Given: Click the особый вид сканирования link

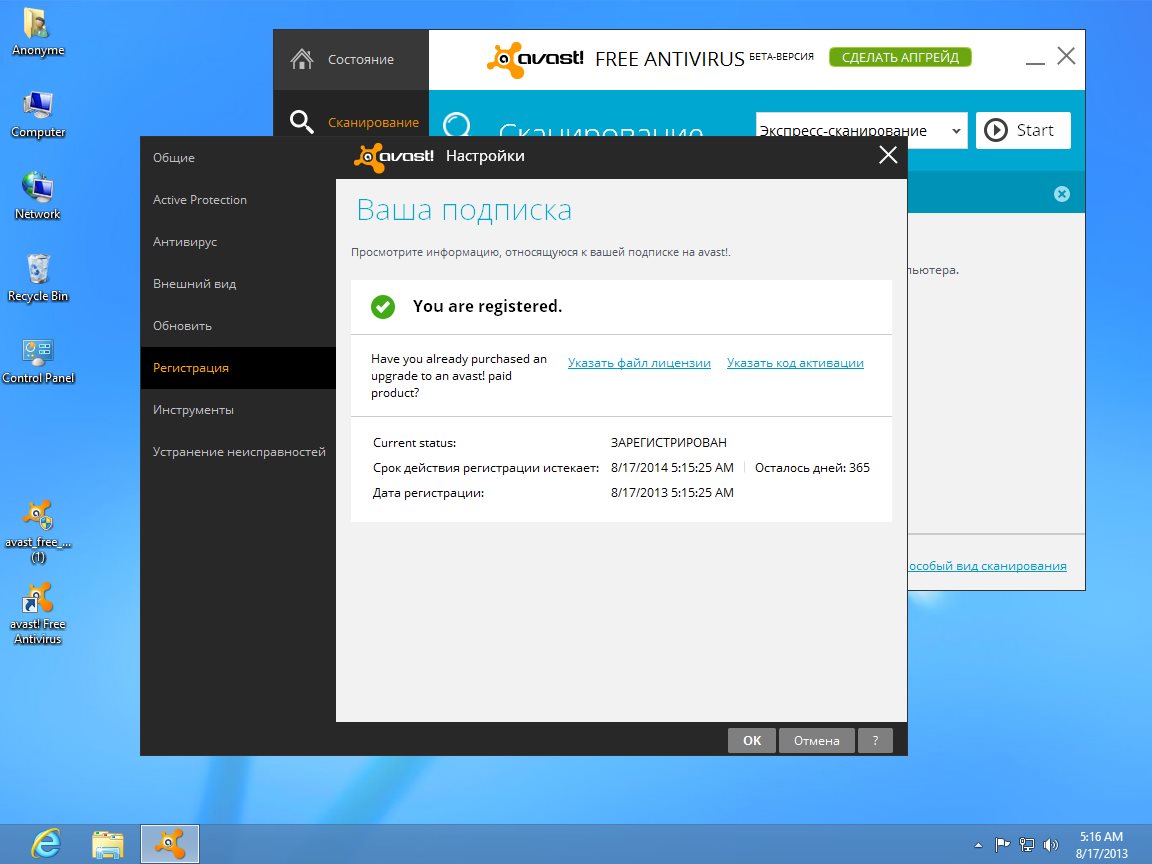Looking at the screenshot, I should 987,566.
